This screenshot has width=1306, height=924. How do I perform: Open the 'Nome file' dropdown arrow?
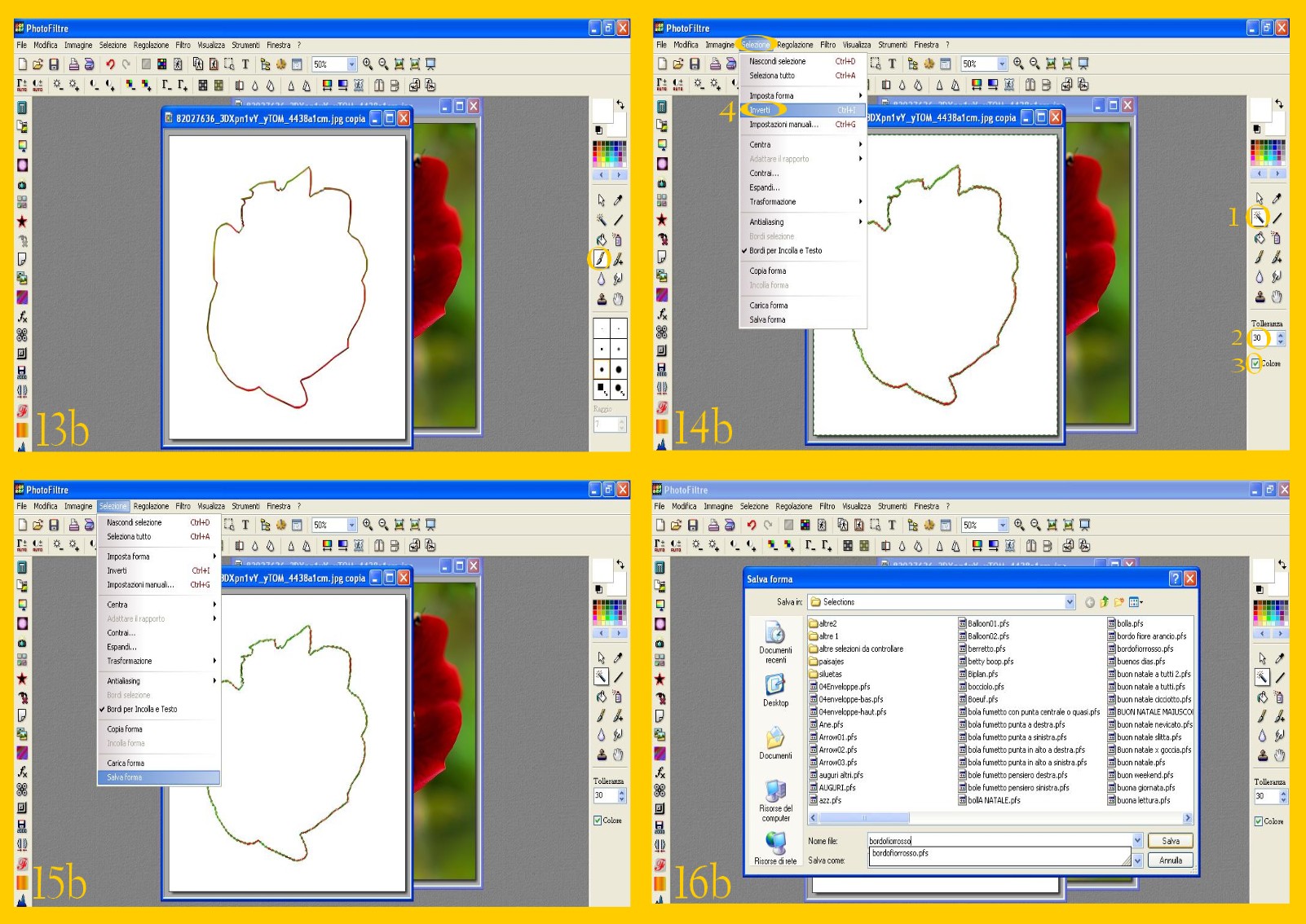(1137, 841)
